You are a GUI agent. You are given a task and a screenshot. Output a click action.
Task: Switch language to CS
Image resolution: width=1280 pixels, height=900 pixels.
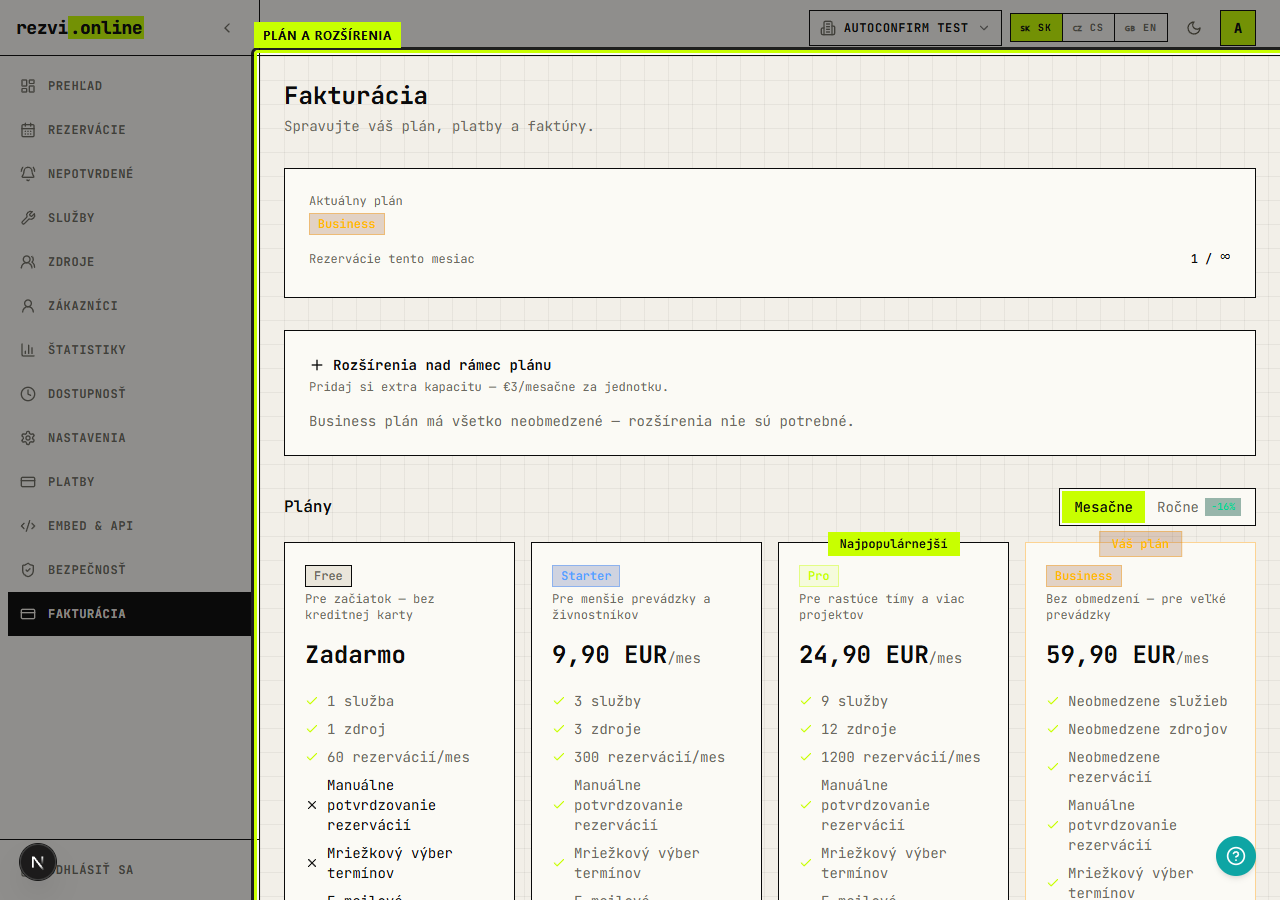tap(1088, 28)
